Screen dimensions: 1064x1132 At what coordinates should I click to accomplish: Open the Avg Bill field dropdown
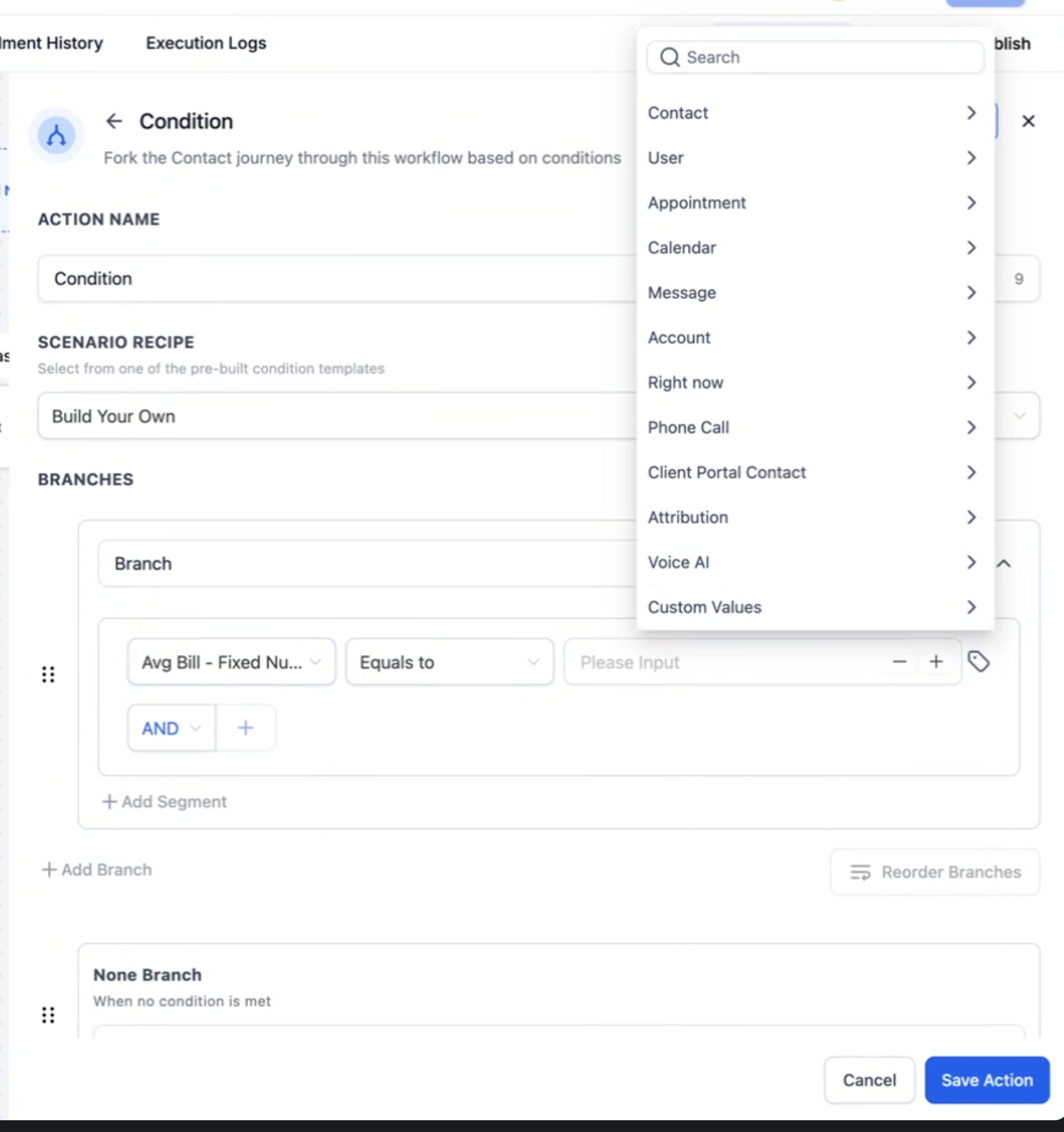[x=232, y=662]
